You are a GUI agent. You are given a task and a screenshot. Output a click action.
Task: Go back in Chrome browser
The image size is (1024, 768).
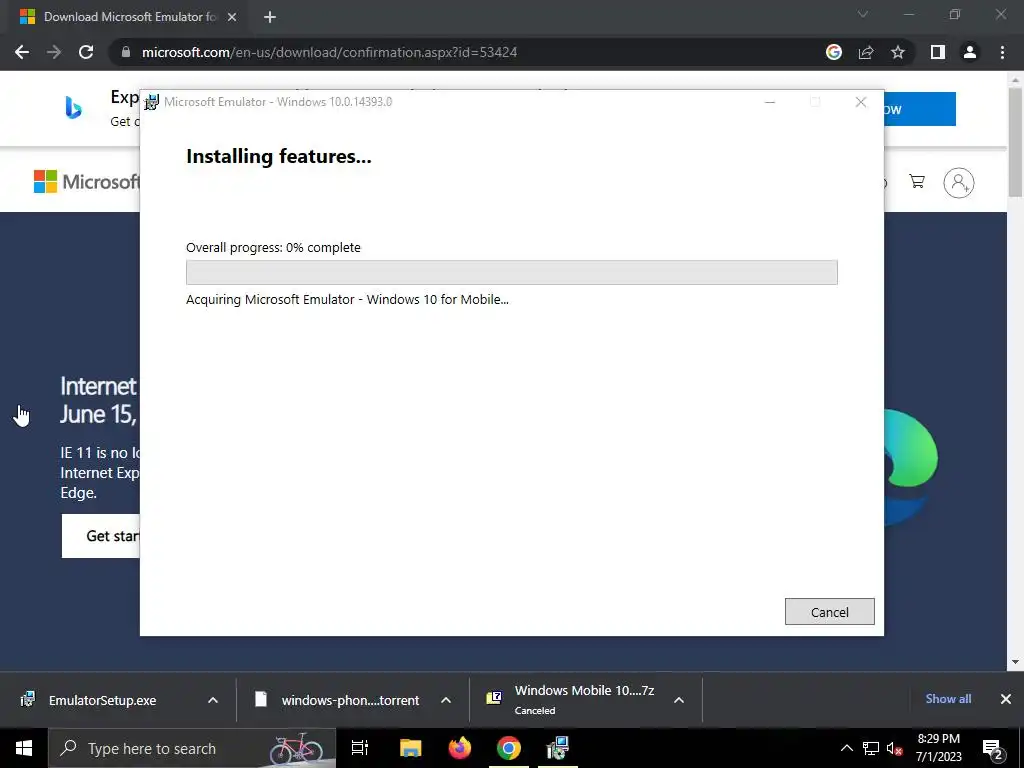(x=22, y=52)
